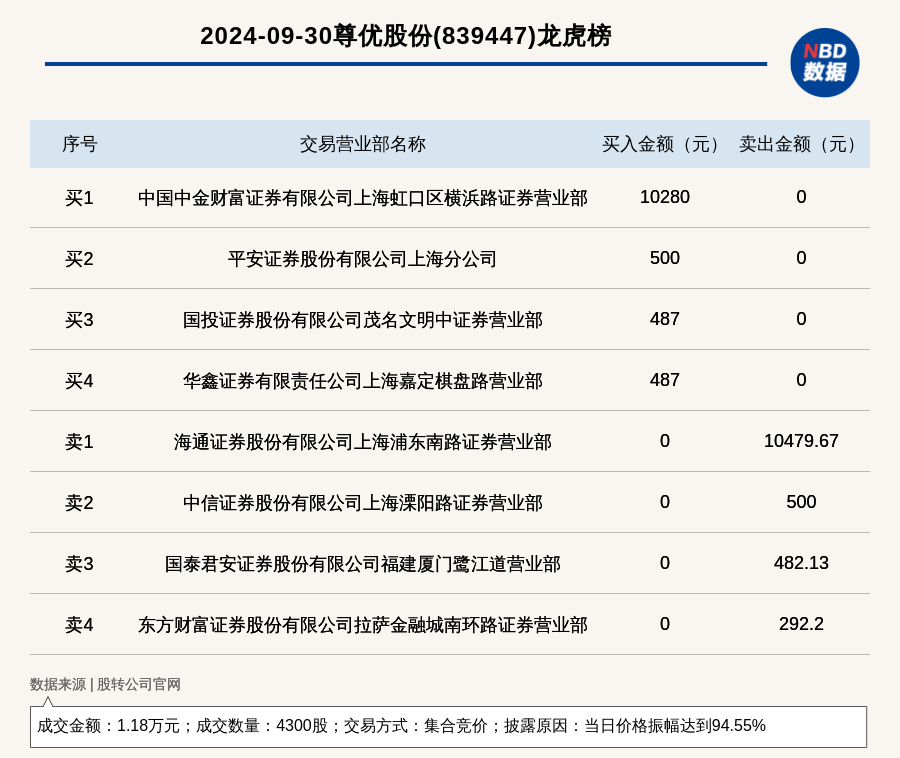Viewport: 900px width, 758px height.
Task: Click the buy amount 500 in 买2 row
Action: tap(665, 258)
